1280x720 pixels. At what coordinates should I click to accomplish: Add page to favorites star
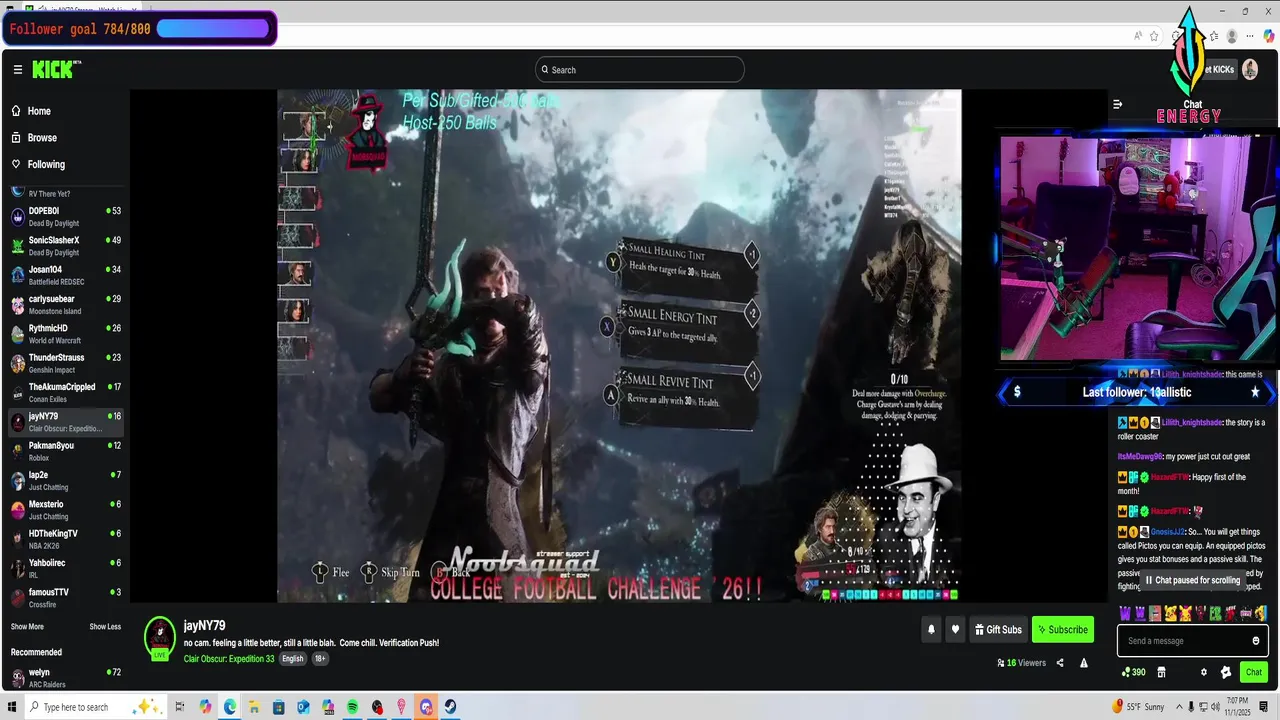coord(1154,36)
